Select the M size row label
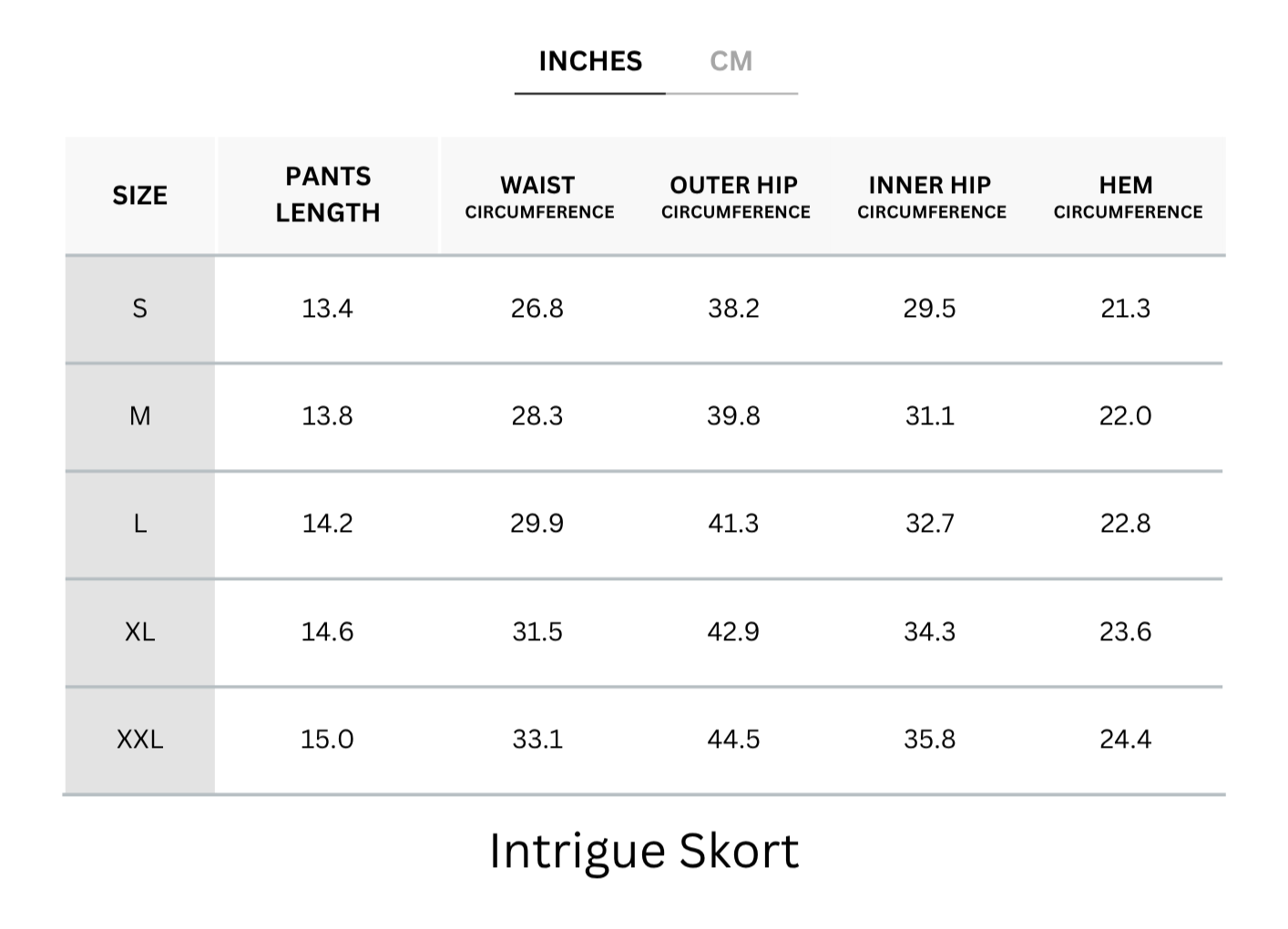The height and width of the screenshot is (929, 1288). tap(139, 416)
